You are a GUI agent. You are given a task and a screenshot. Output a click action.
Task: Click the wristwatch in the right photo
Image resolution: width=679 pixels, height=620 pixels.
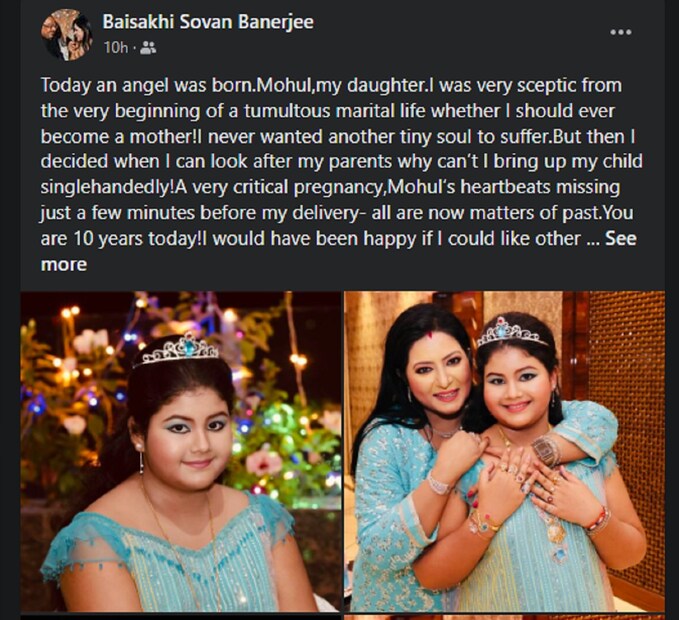546,451
